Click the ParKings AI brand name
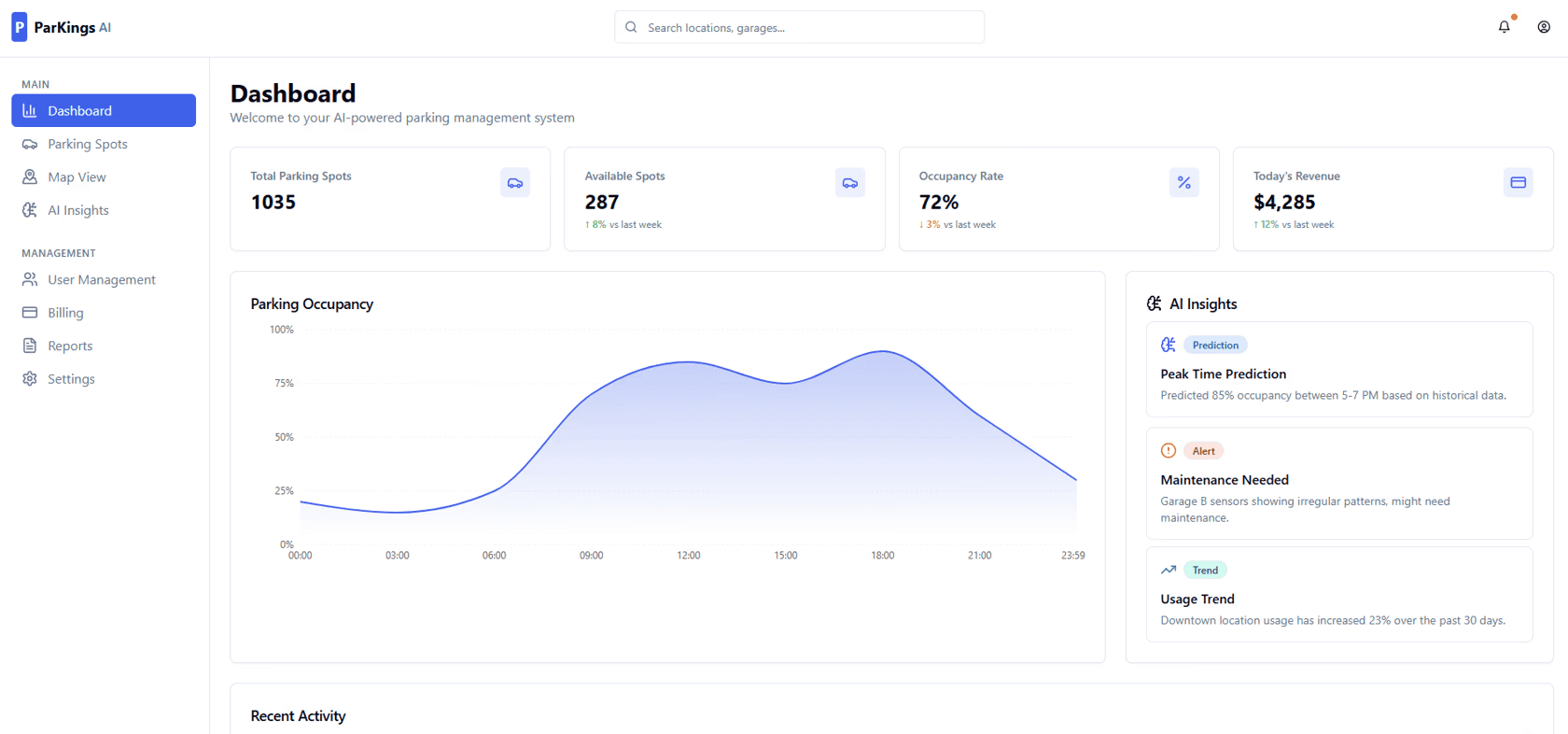1568x734 pixels. (x=73, y=27)
